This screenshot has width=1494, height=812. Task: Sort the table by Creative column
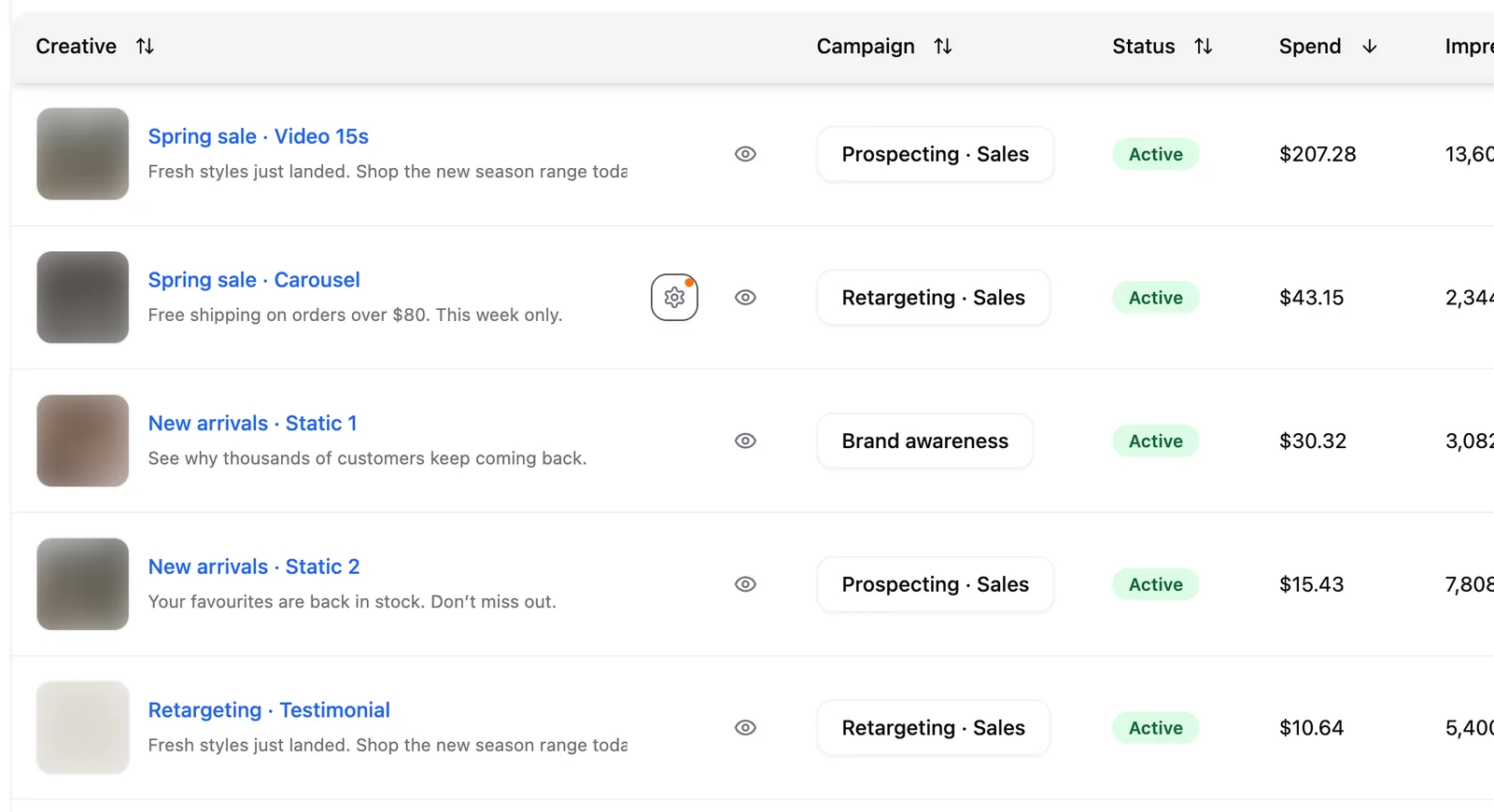(145, 46)
